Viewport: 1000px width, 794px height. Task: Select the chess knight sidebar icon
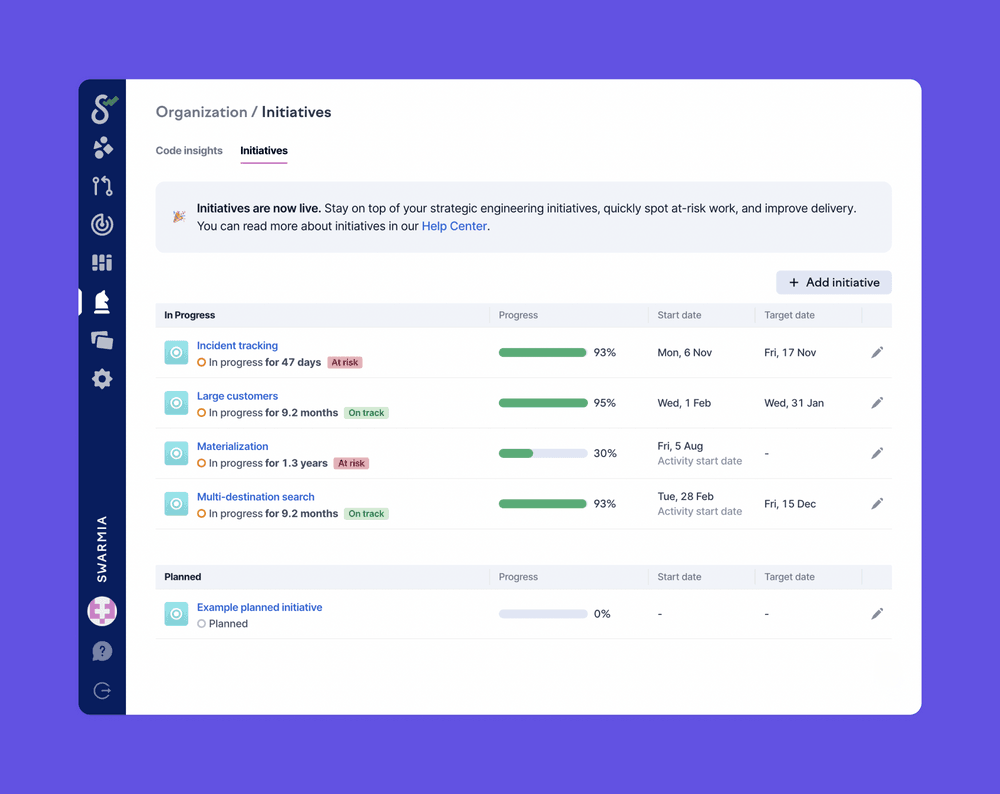point(102,301)
